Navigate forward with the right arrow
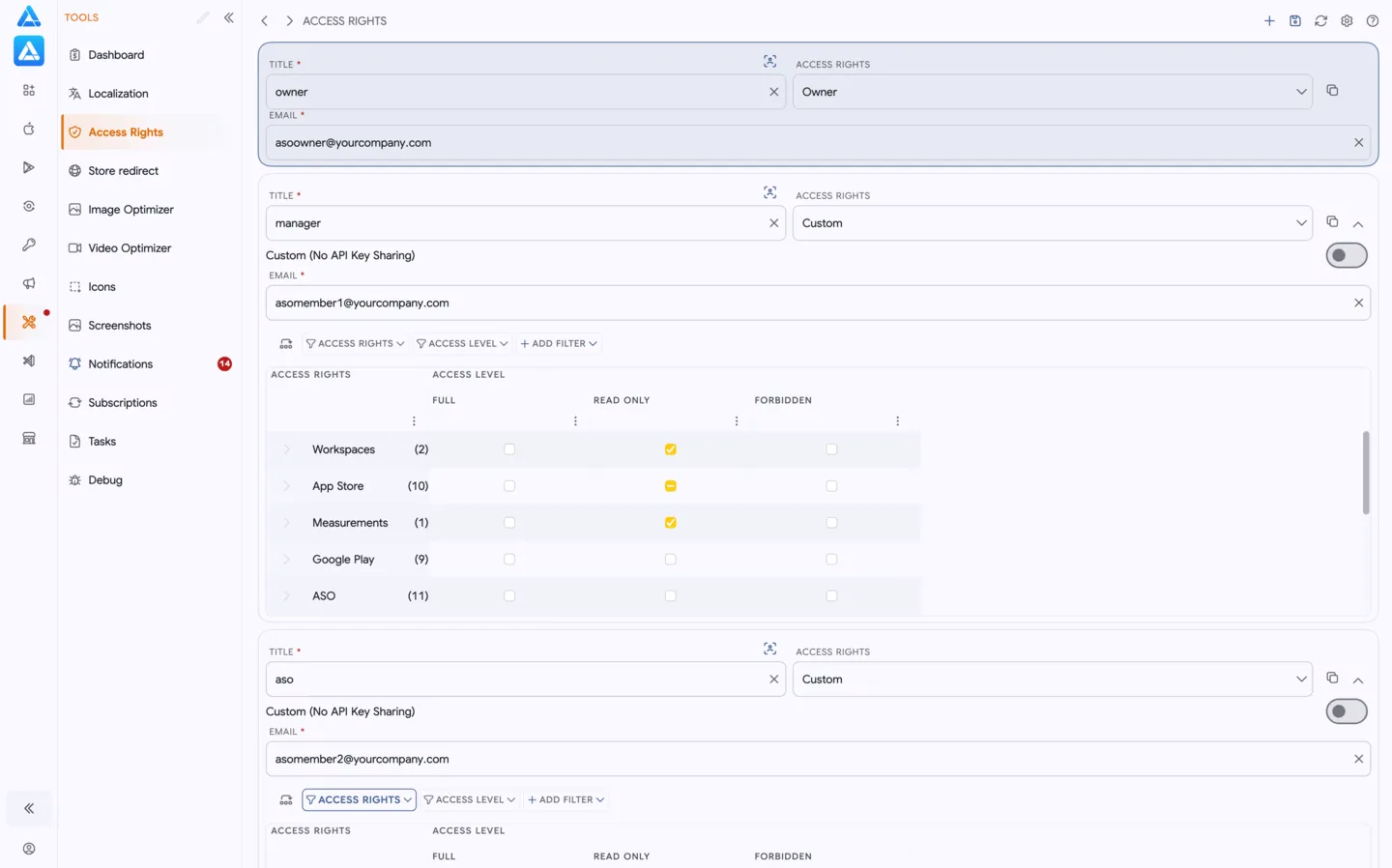Screen dimensions: 1392x868 pyautogui.click(x=289, y=20)
